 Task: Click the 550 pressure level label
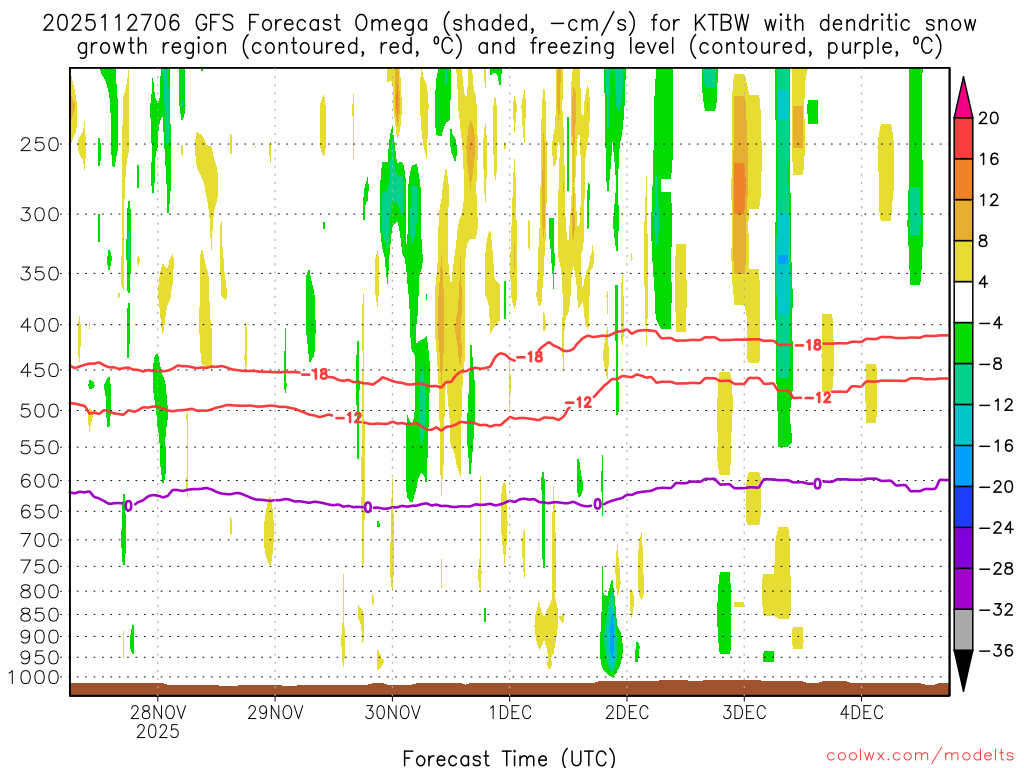(40, 447)
